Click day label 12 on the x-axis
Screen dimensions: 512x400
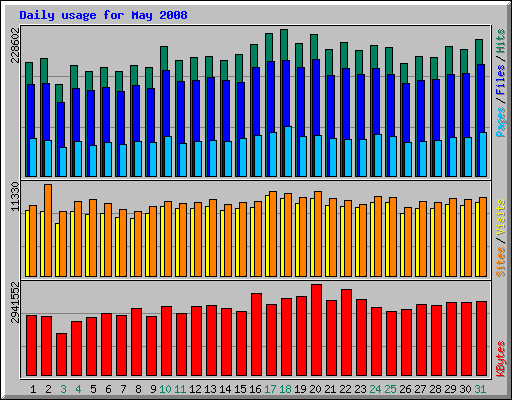tap(195, 389)
